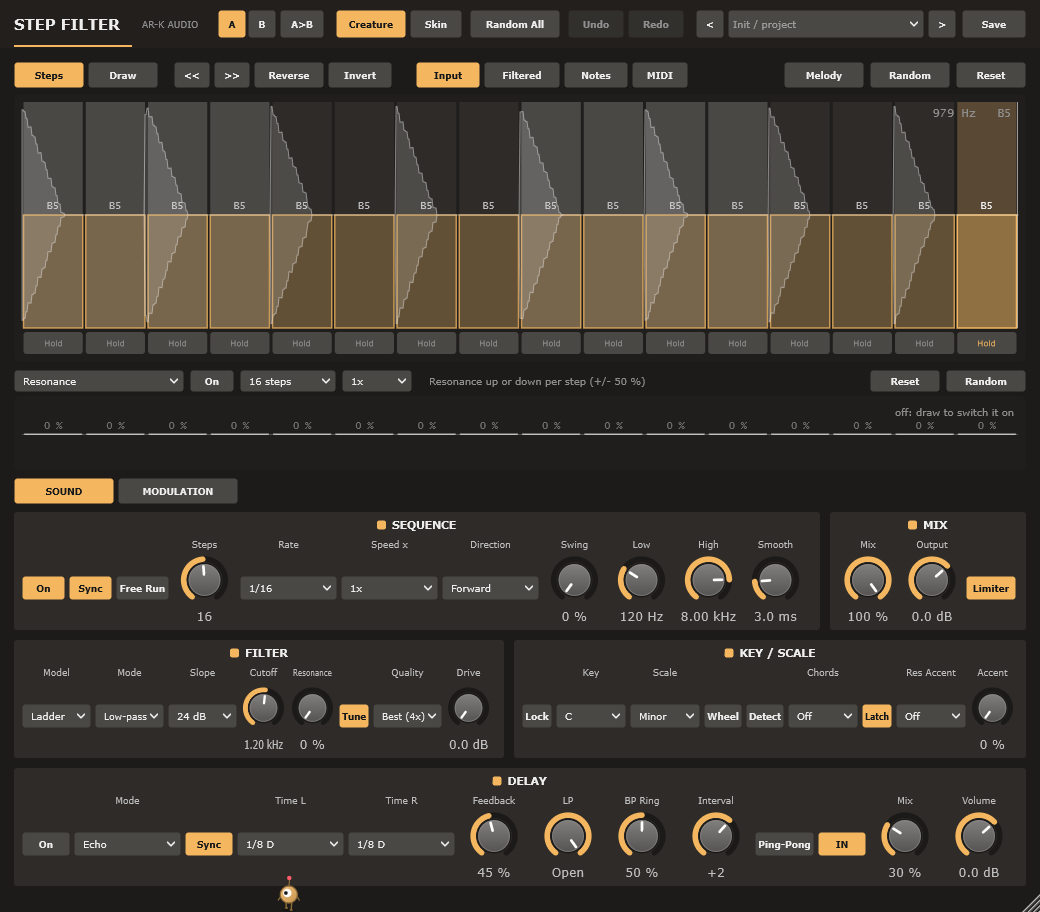Screen dimensions: 1040x912
Task: Open the Scale Minor dropdown
Action: tap(665, 716)
